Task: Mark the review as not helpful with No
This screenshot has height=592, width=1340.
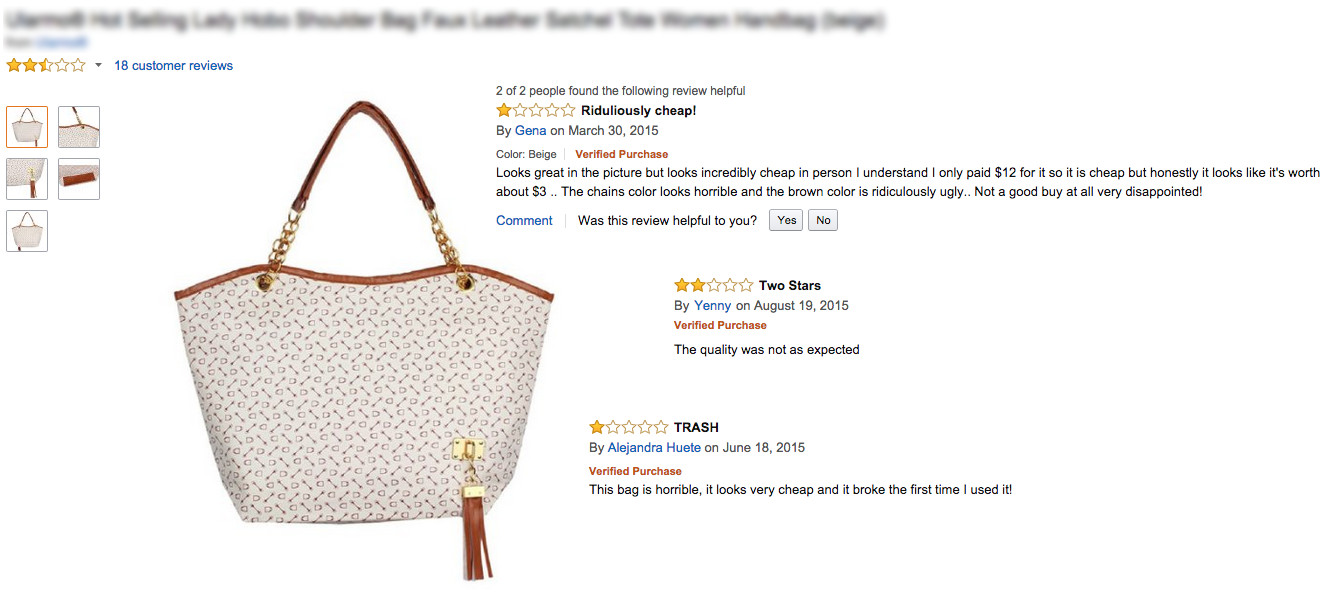Action: click(x=823, y=220)
